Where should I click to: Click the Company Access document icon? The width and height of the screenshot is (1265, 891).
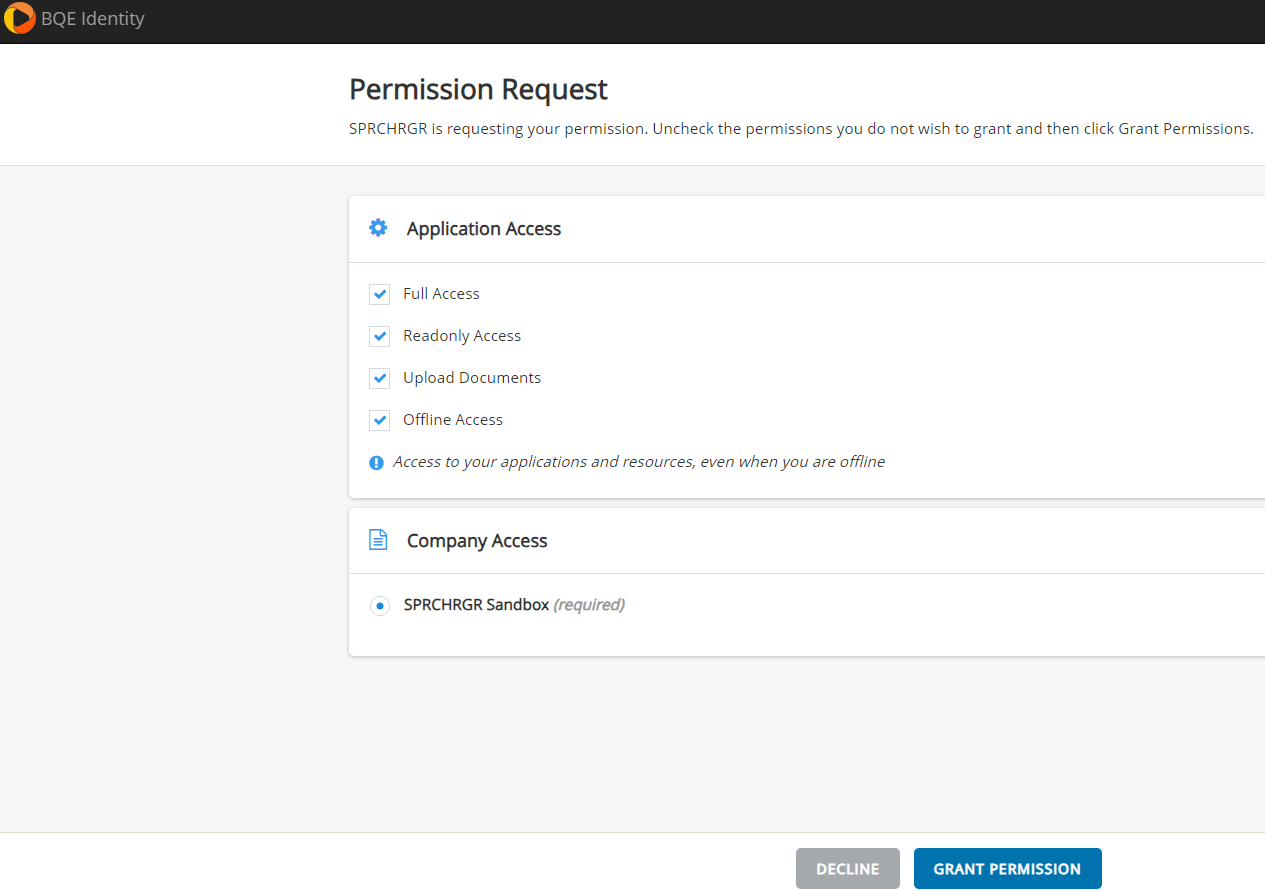[x=378, y=540]
